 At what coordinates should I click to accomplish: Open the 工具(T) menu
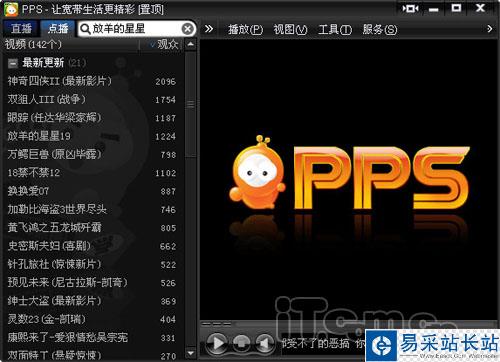pyautogui.click(x=335, y=29)
